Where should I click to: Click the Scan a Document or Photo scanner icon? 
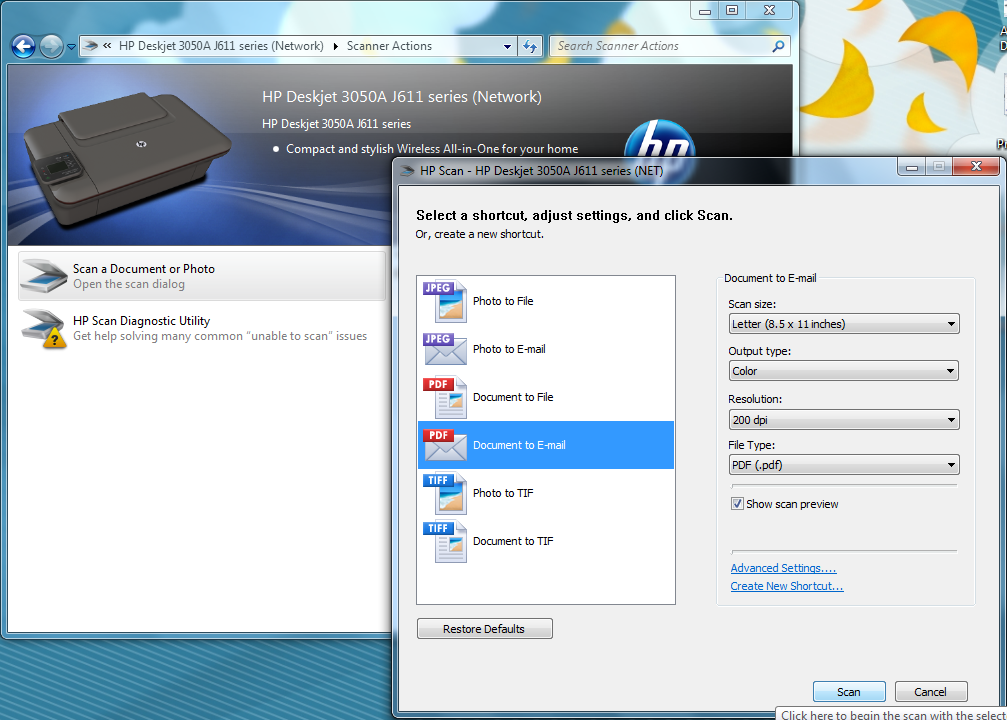45,276
